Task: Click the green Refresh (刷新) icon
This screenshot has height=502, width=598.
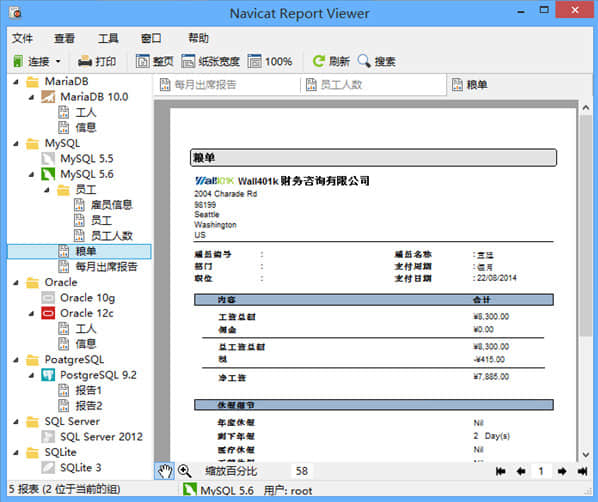Action: (318, 61)
